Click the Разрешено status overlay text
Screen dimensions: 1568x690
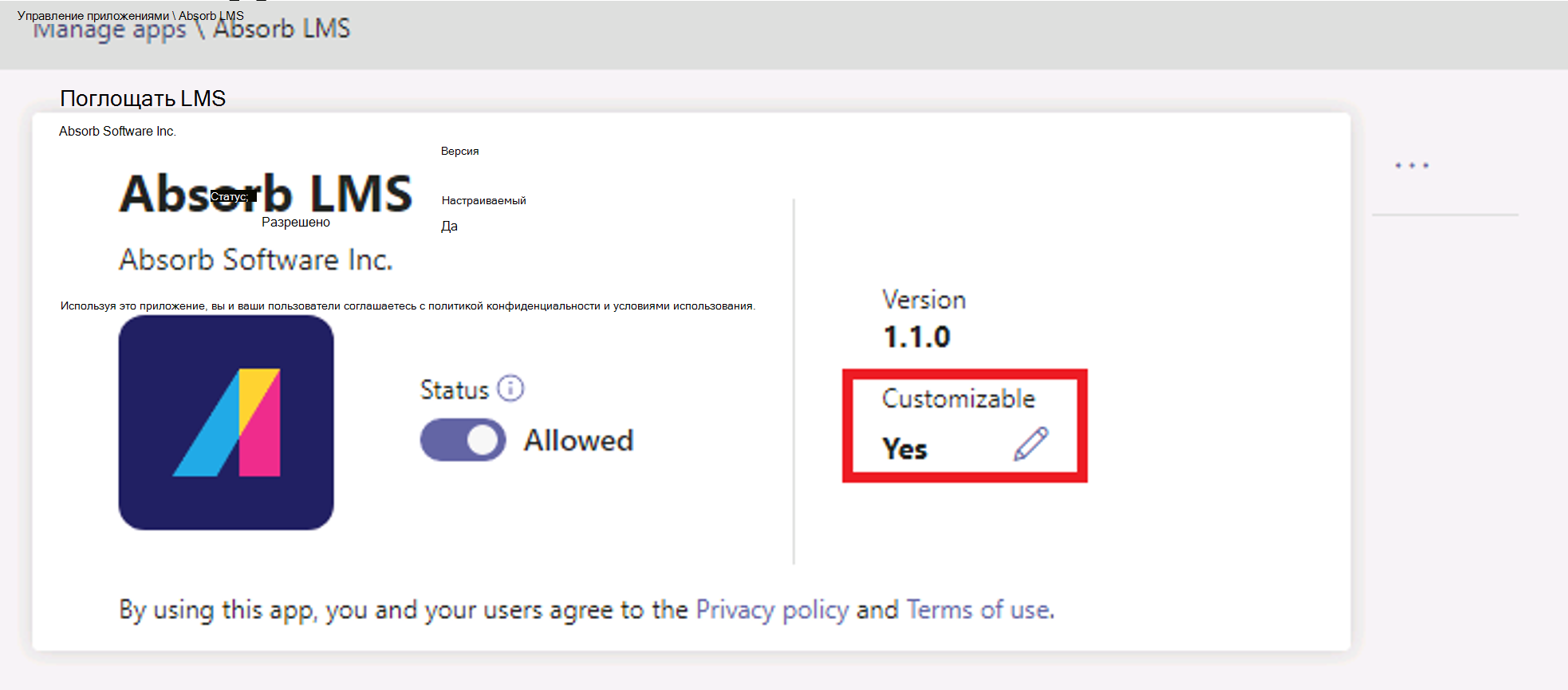click(296, 222)
